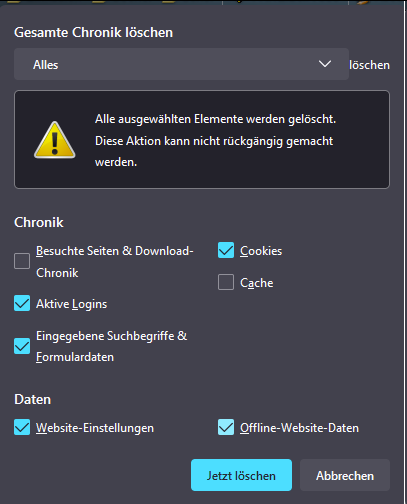The image size is (407, 504).
Task: Enable "Besuchte Seiten & Download-Chronik" checkbox
Action: [x=22, y=261]
